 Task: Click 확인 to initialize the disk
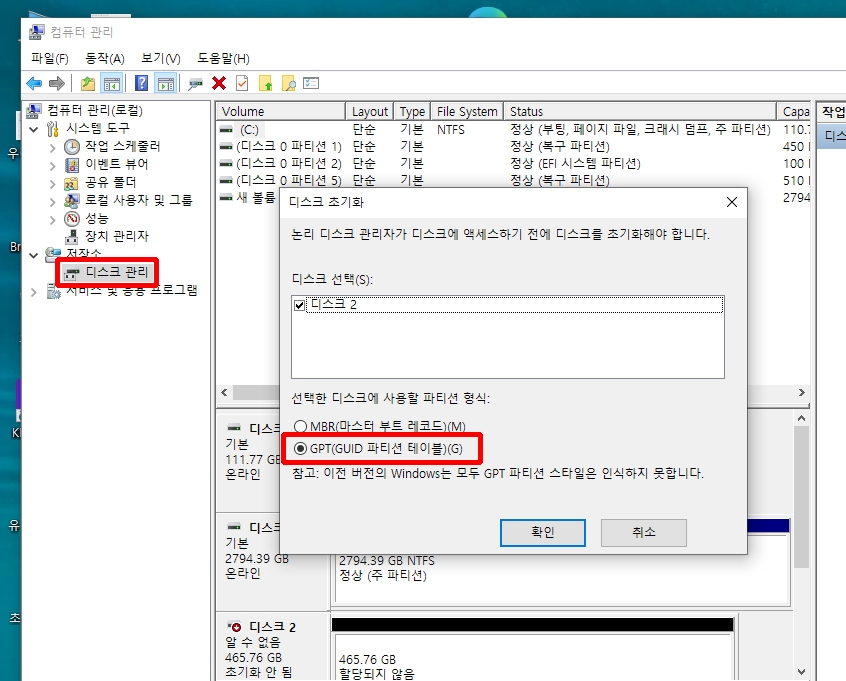(x=543, y=533)
